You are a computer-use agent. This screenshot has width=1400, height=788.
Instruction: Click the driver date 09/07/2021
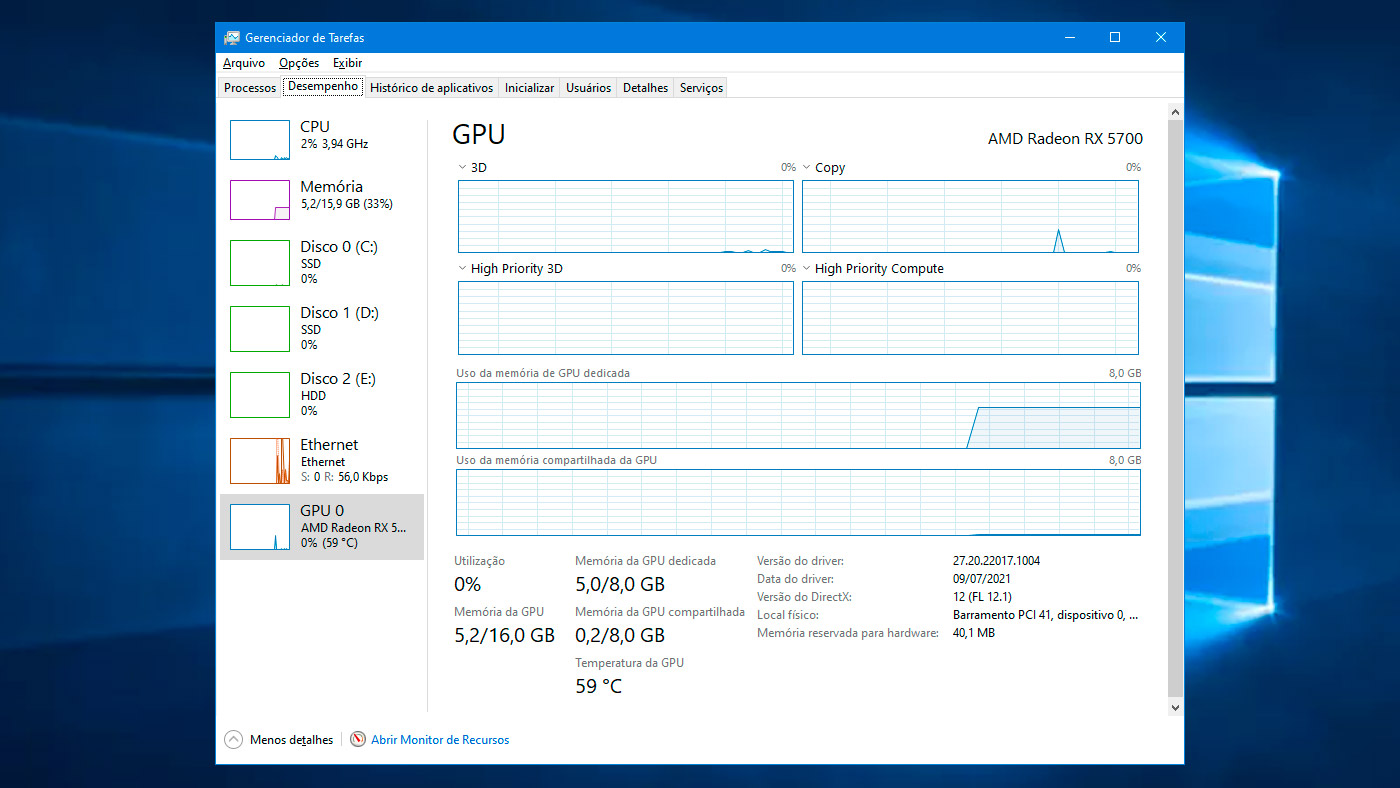pos(982,579)
